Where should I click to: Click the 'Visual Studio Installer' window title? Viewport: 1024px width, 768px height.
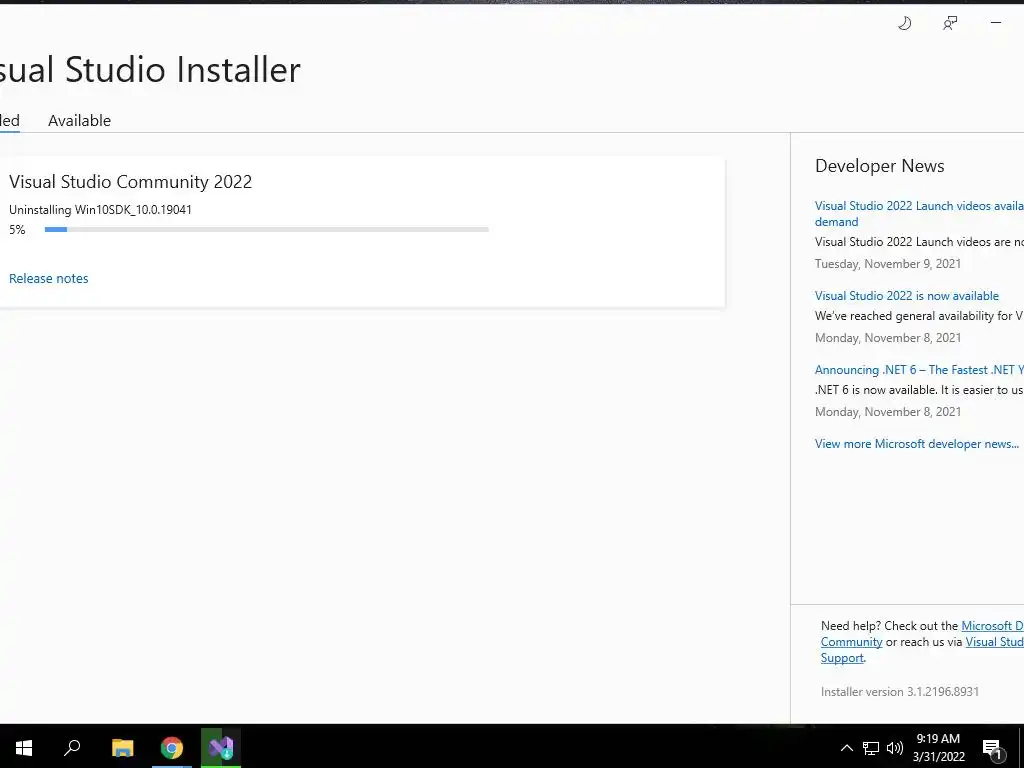pos(150,69)
